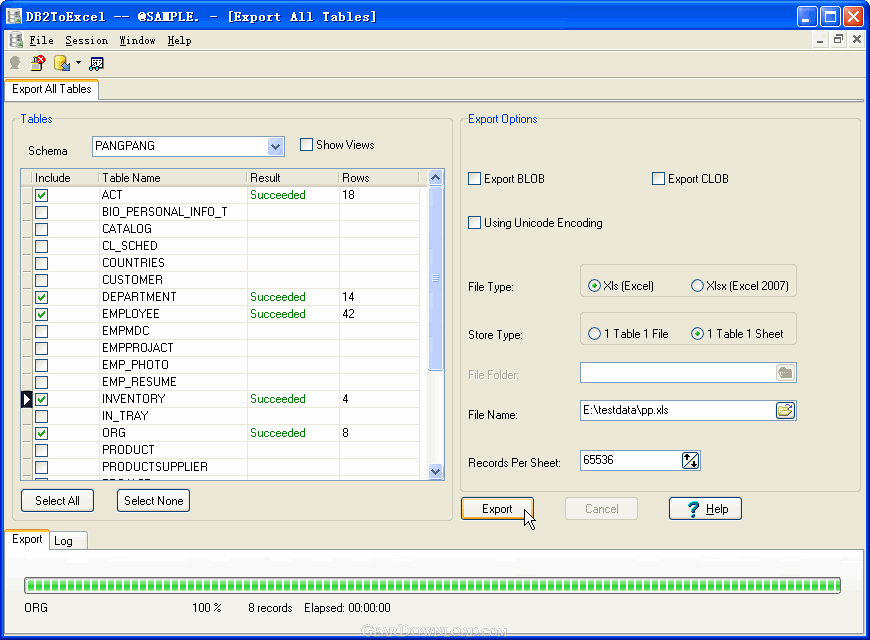Select the Export All Tables tab
The image size is (870, 640).
coord(52,89)
